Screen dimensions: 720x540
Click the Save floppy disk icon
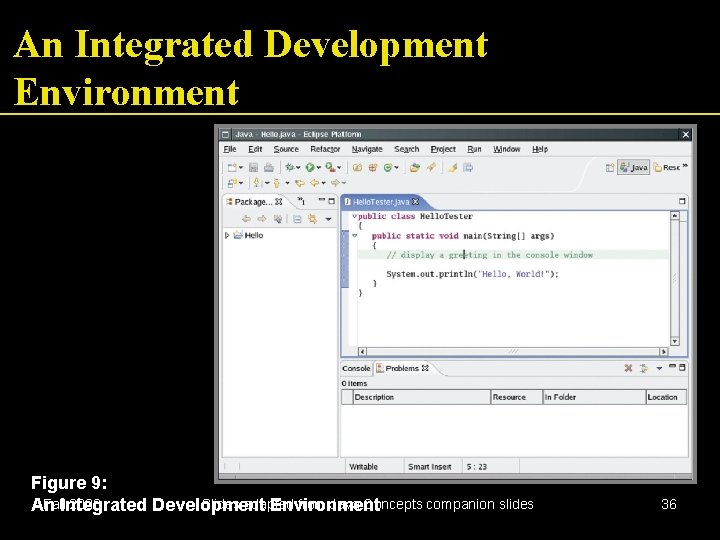(x=253, y=168)
